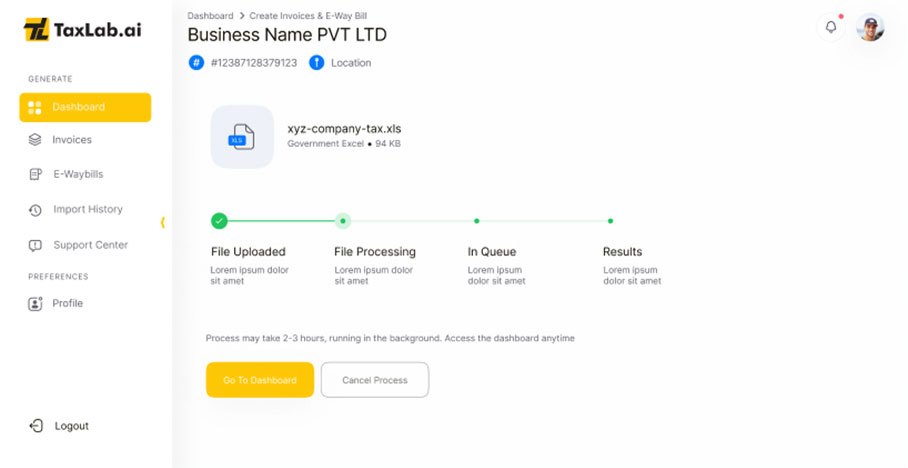Click the XLS file icon
The height and width of the screenshot is (468, 908).
242,137
